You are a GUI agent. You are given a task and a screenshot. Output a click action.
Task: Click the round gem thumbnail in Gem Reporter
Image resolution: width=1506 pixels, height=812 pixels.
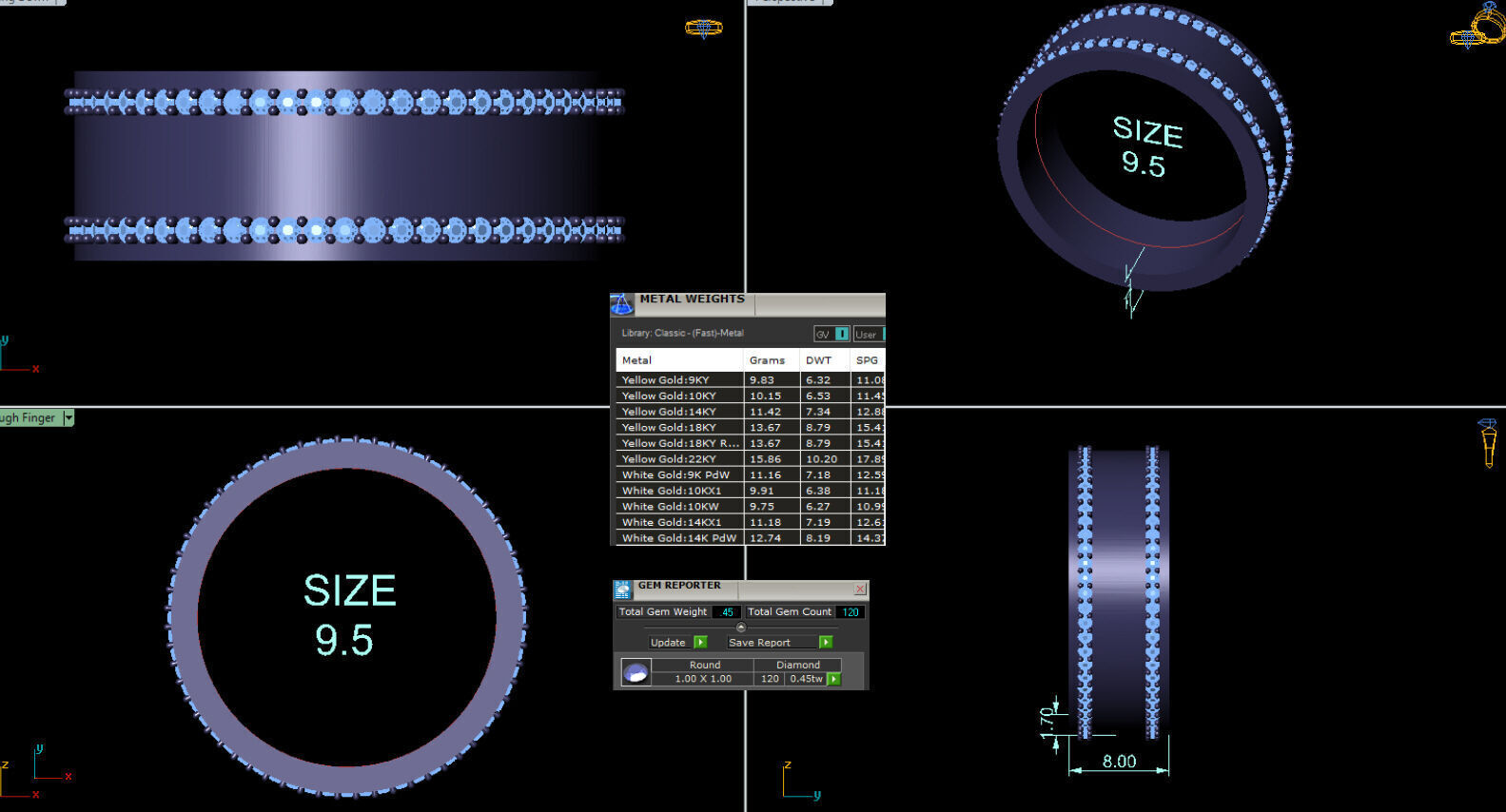coord(636,672)
